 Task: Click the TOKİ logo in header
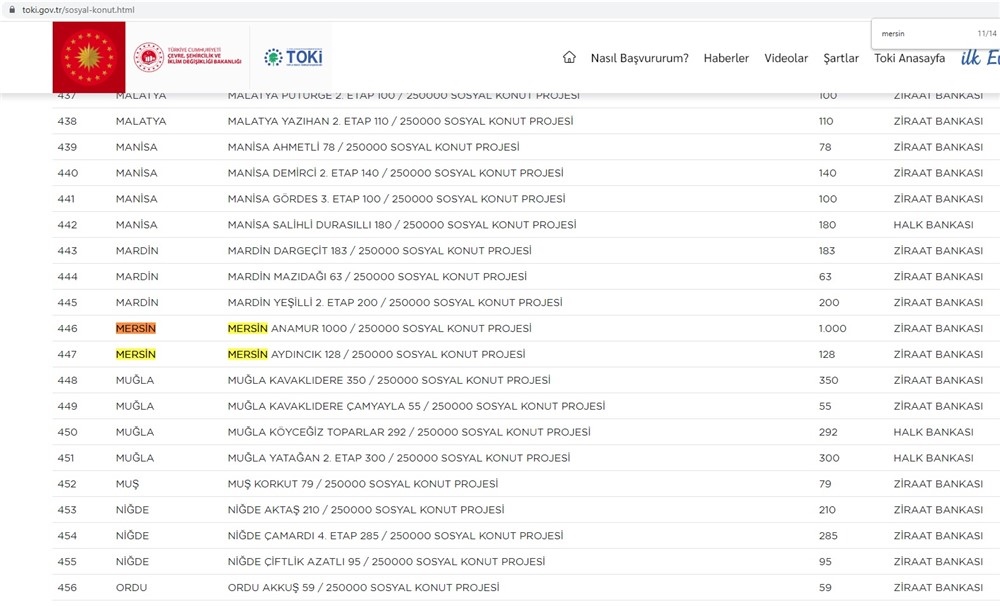click(x=292, y=58)
